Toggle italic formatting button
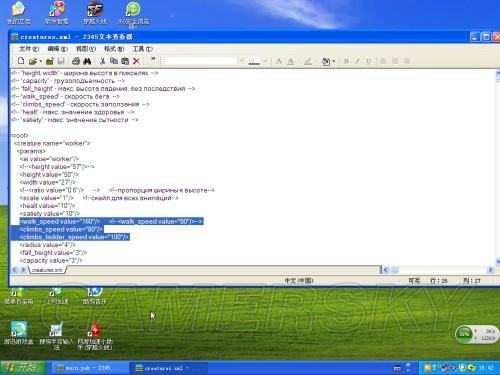Viewport: 500px width, 375px height. 358,61
